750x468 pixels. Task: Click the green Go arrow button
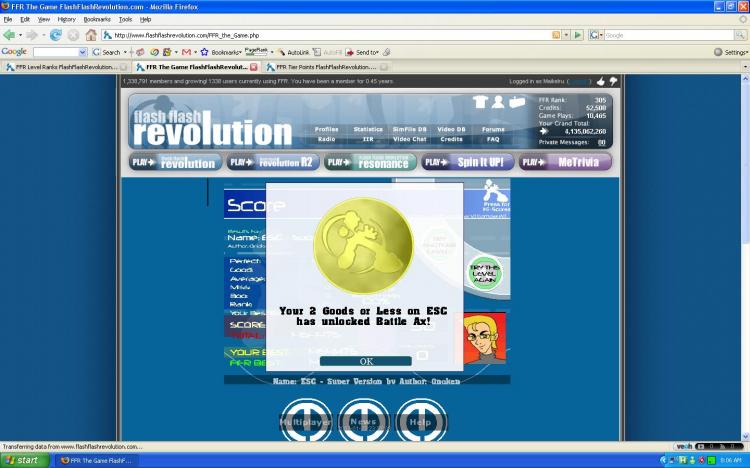click(578, 35)
